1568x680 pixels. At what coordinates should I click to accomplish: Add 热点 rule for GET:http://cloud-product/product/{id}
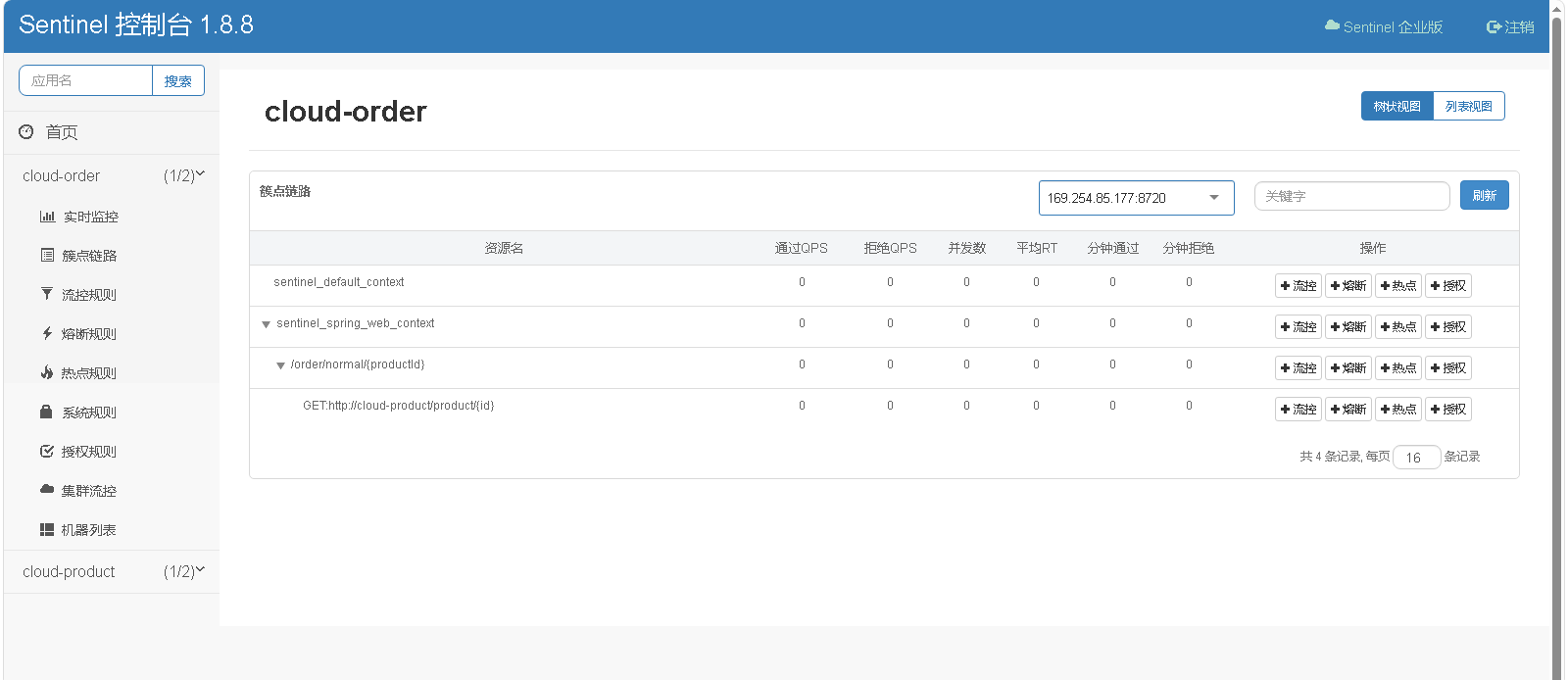point(1398,409)
